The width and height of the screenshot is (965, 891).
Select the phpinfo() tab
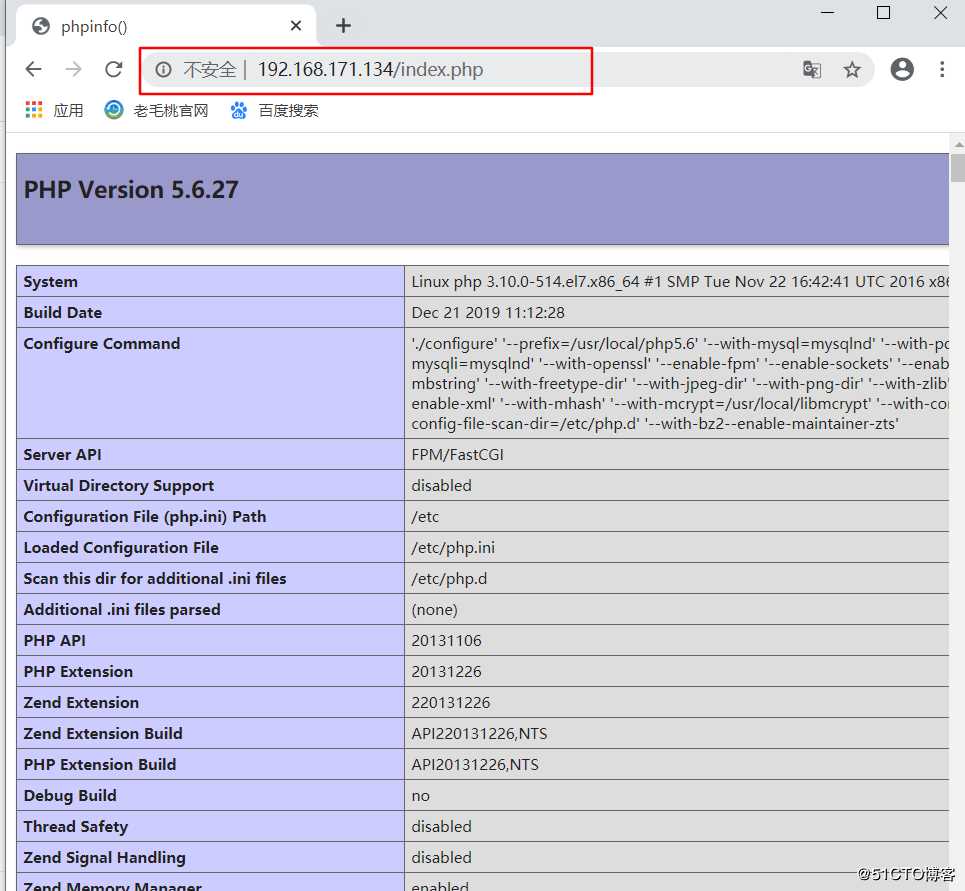(x=165, y=26)
